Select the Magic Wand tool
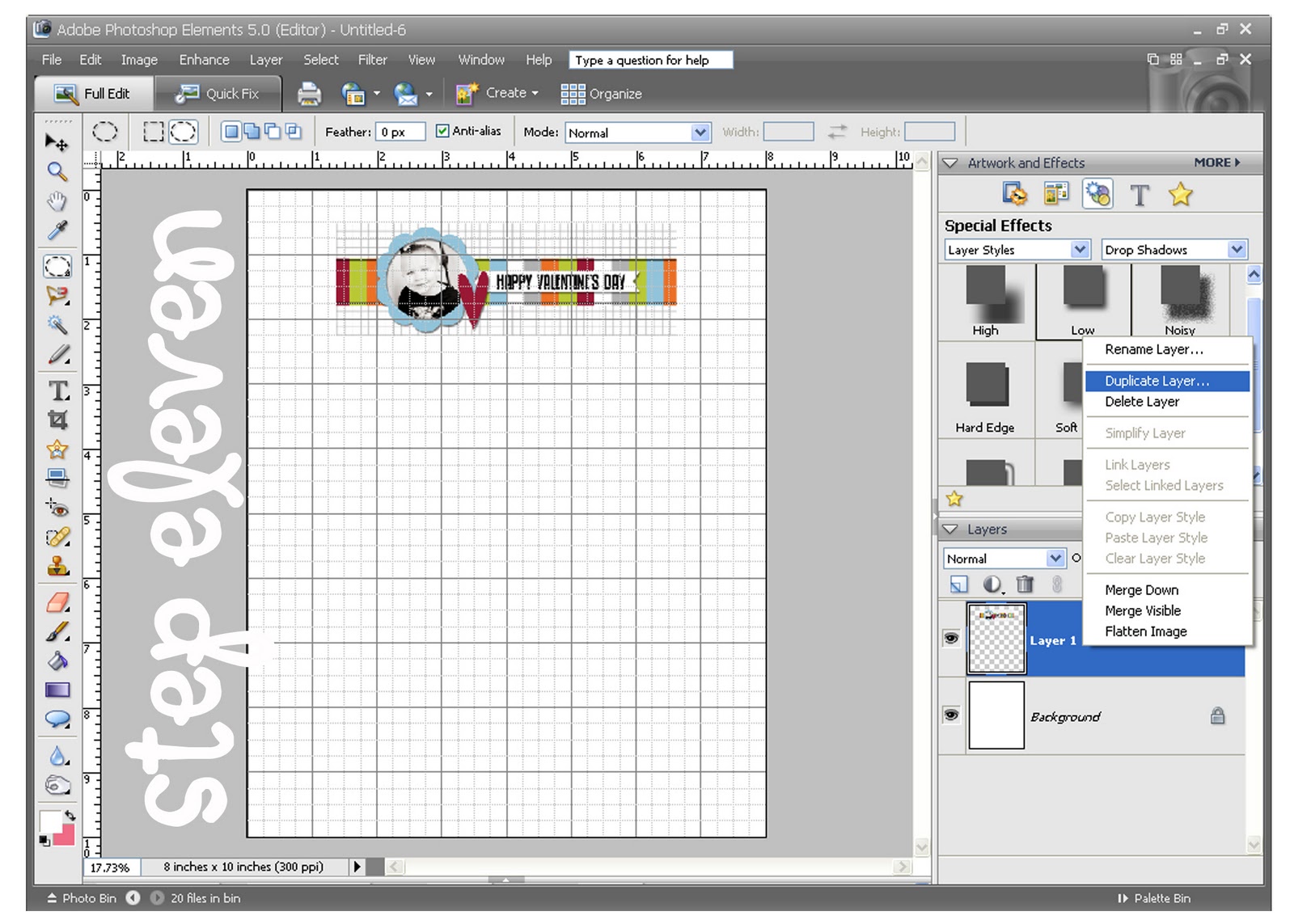 coord(57,325)
